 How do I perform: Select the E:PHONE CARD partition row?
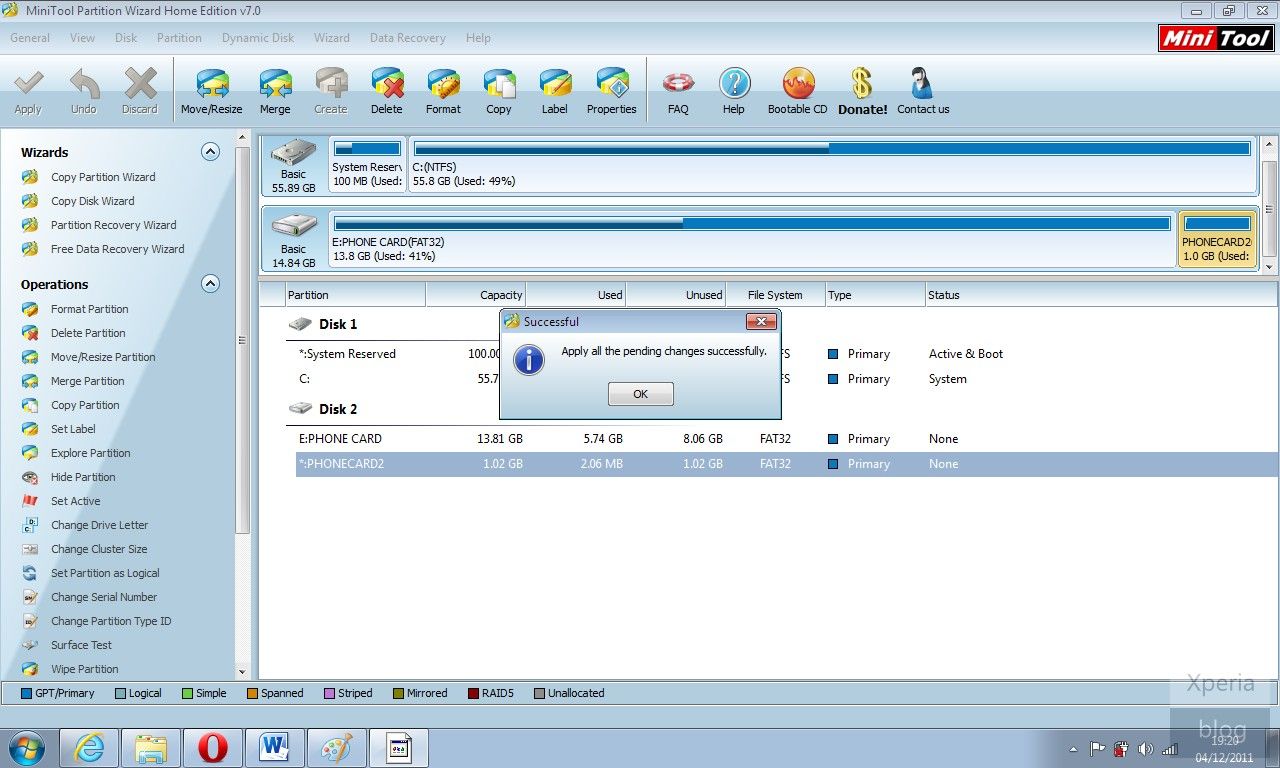click(x=340, y=439)
